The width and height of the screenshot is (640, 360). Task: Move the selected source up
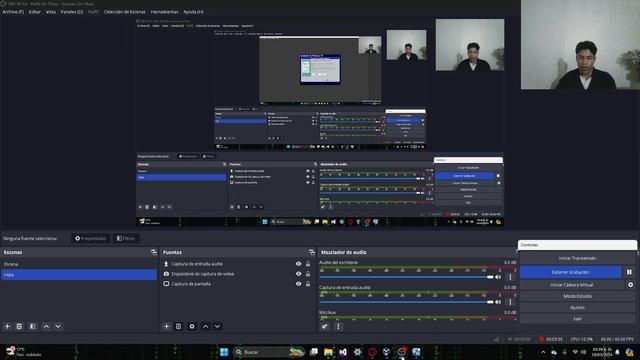pos(205,327)
